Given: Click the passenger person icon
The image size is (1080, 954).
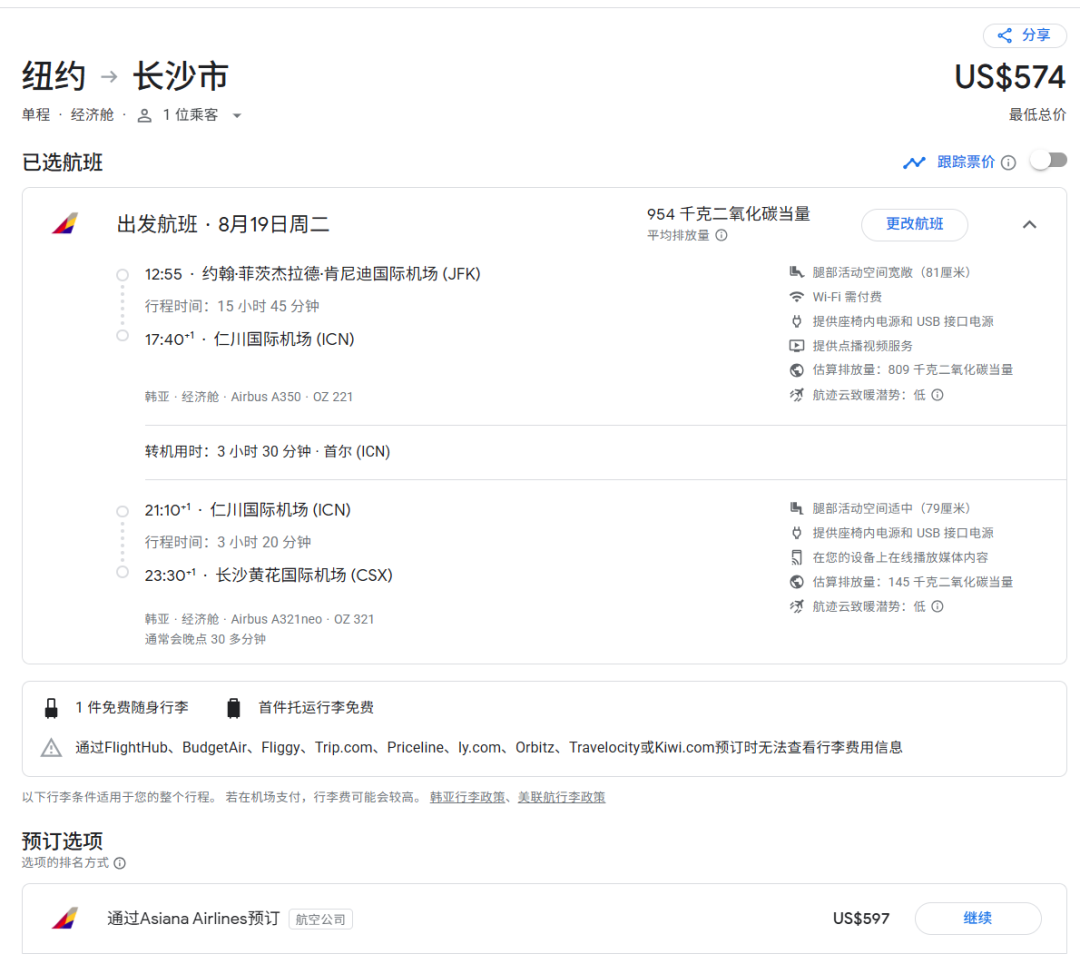Looking at the screenshot, I should click(145, 116).
